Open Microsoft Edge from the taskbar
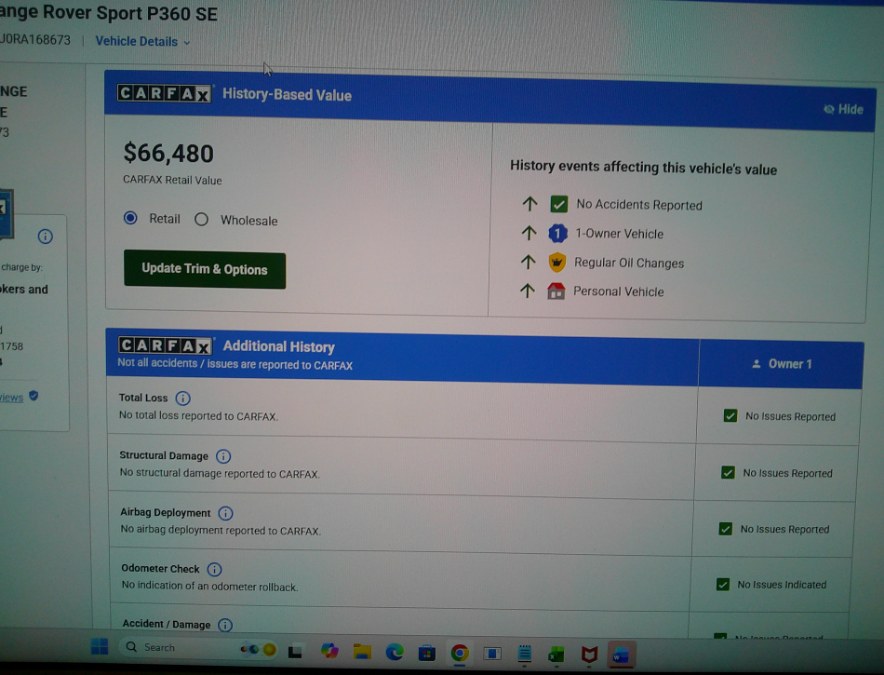 coord(395,652)
